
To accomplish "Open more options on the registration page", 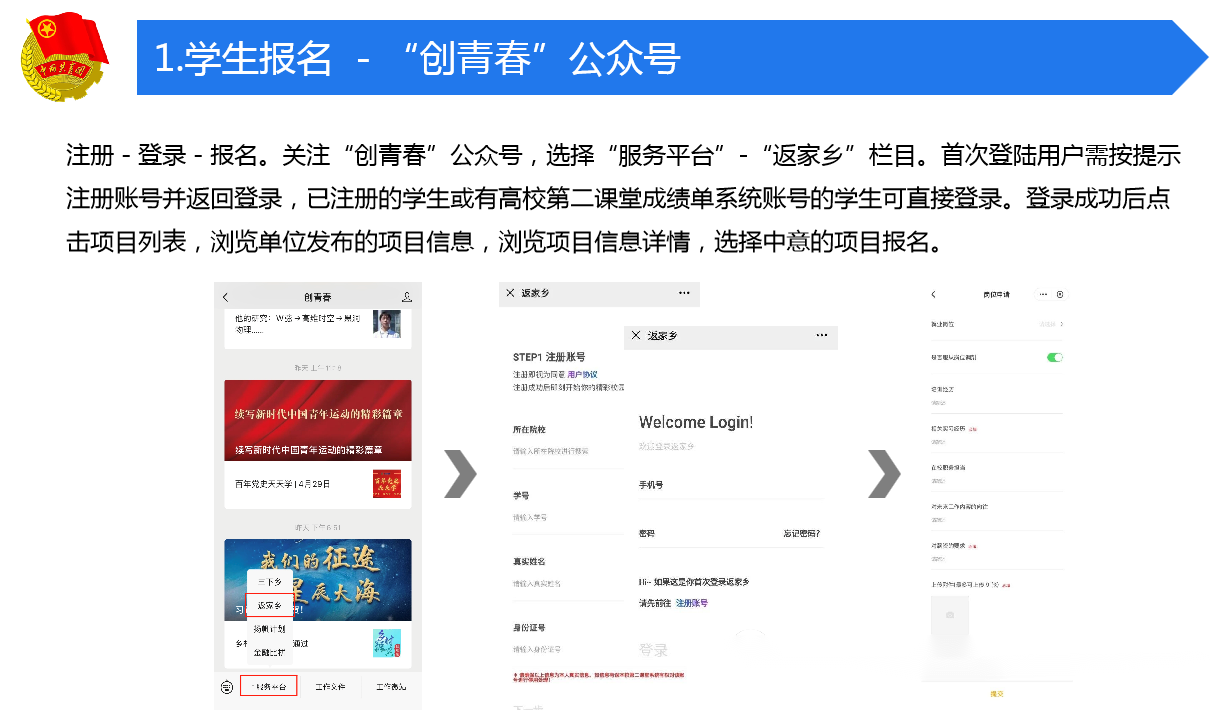I will click(x=684, y=293).
